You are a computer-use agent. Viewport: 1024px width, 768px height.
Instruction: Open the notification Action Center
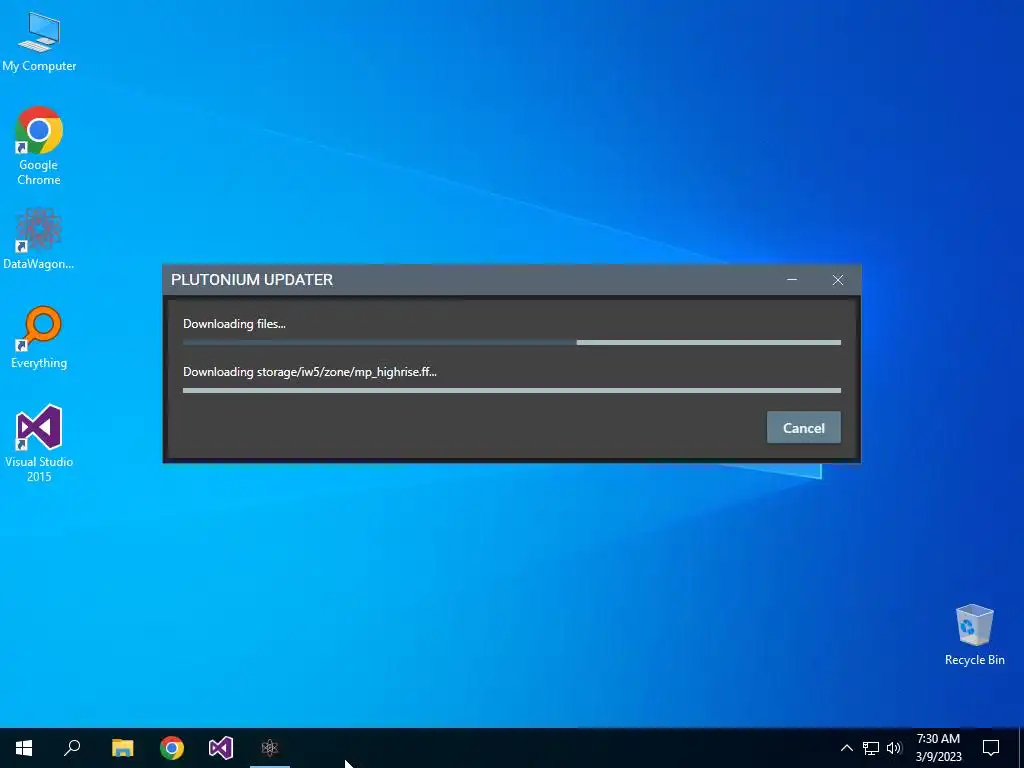click(x=991, y=748)
